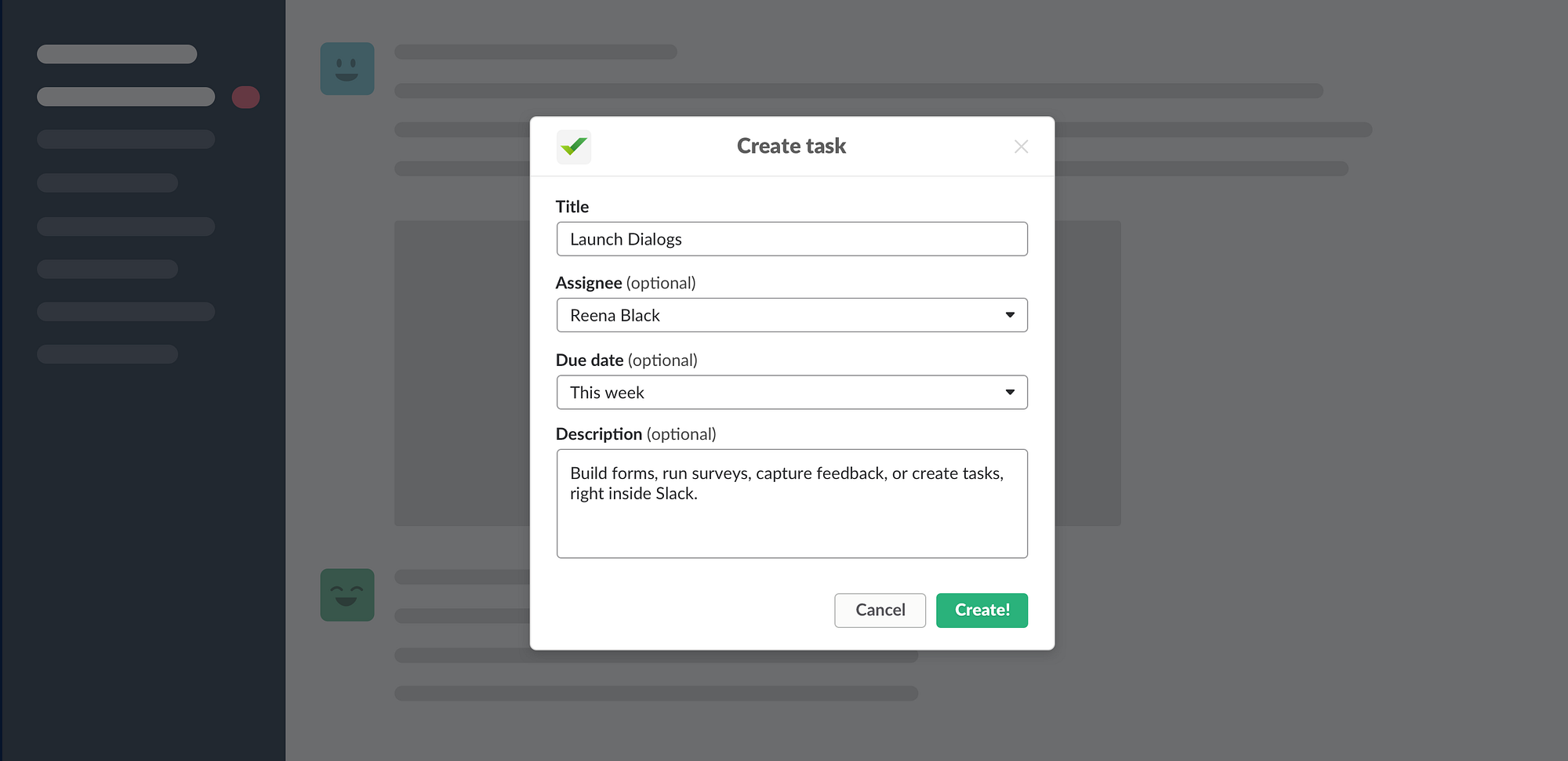The image size is (1568, 761).
Task: Click inside the Title field
Action: 792,239
